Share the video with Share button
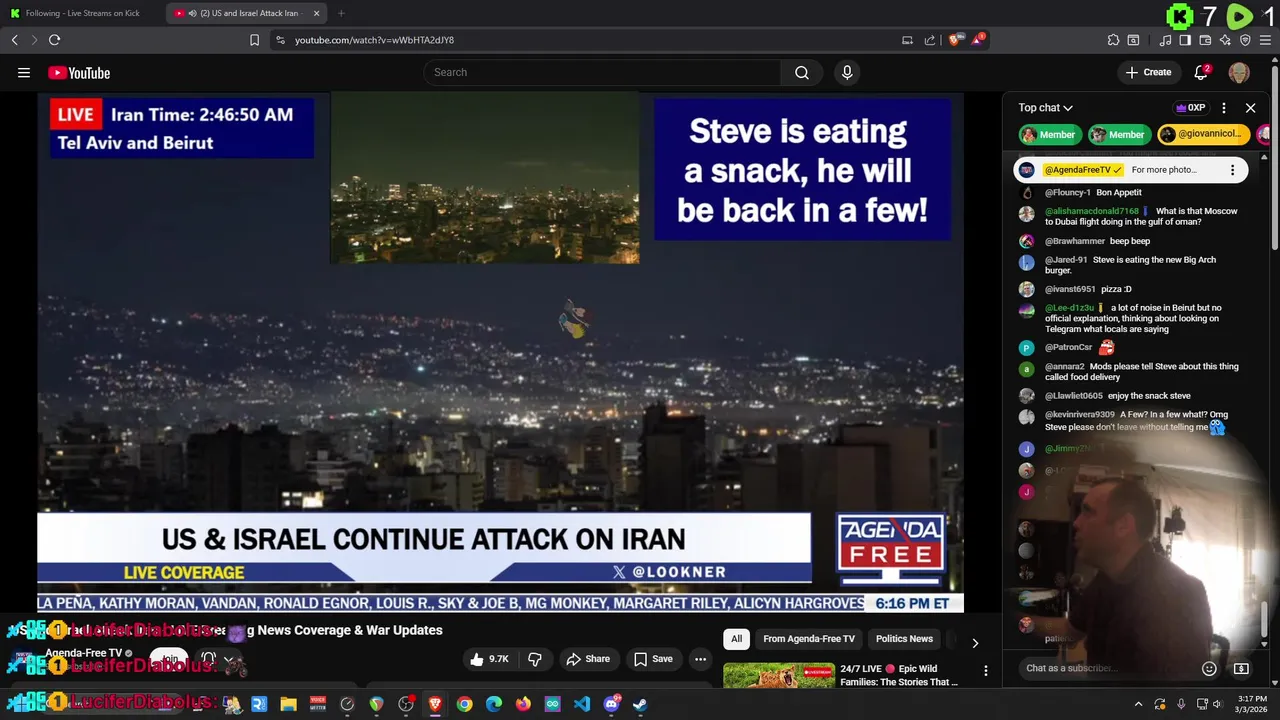This screenshot has height=720, width=1280. coord(588,659)
